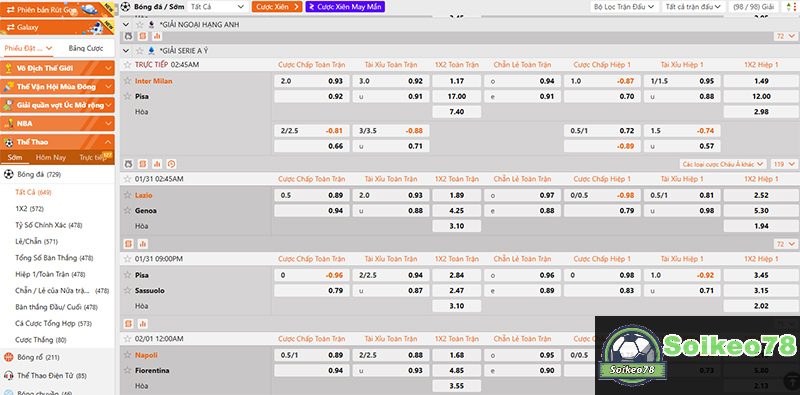
Task: Toggle the star next to Genoa
Action: tap(128, 210)
